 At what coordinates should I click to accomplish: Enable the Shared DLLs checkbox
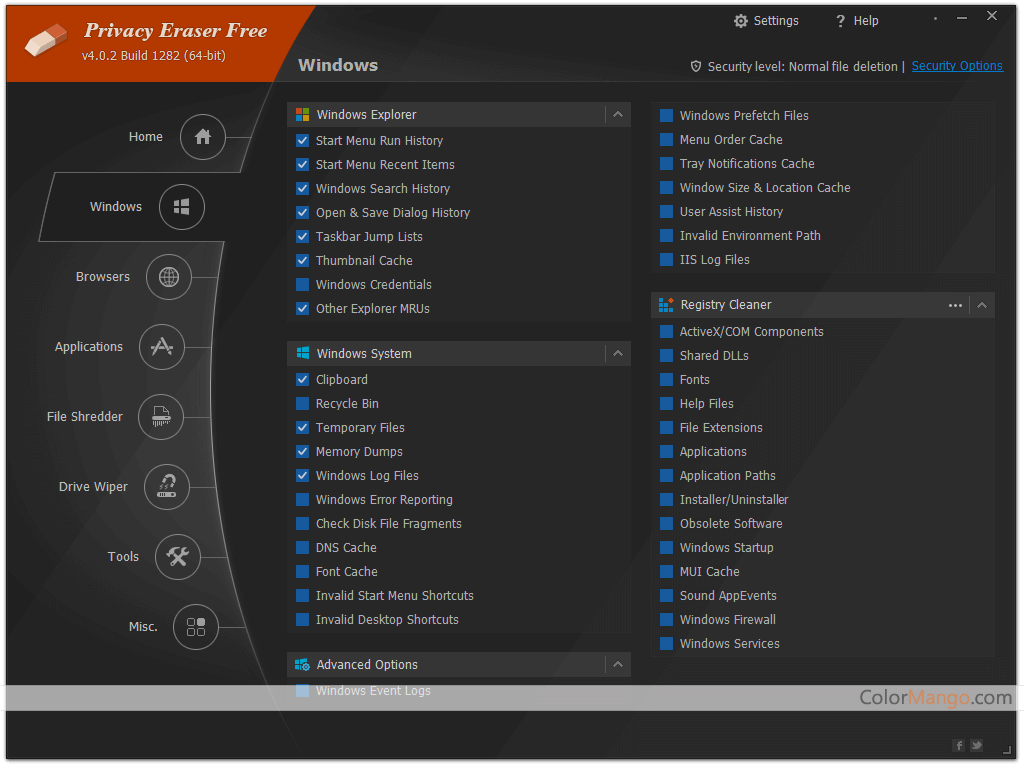click(x=667, y=356)
